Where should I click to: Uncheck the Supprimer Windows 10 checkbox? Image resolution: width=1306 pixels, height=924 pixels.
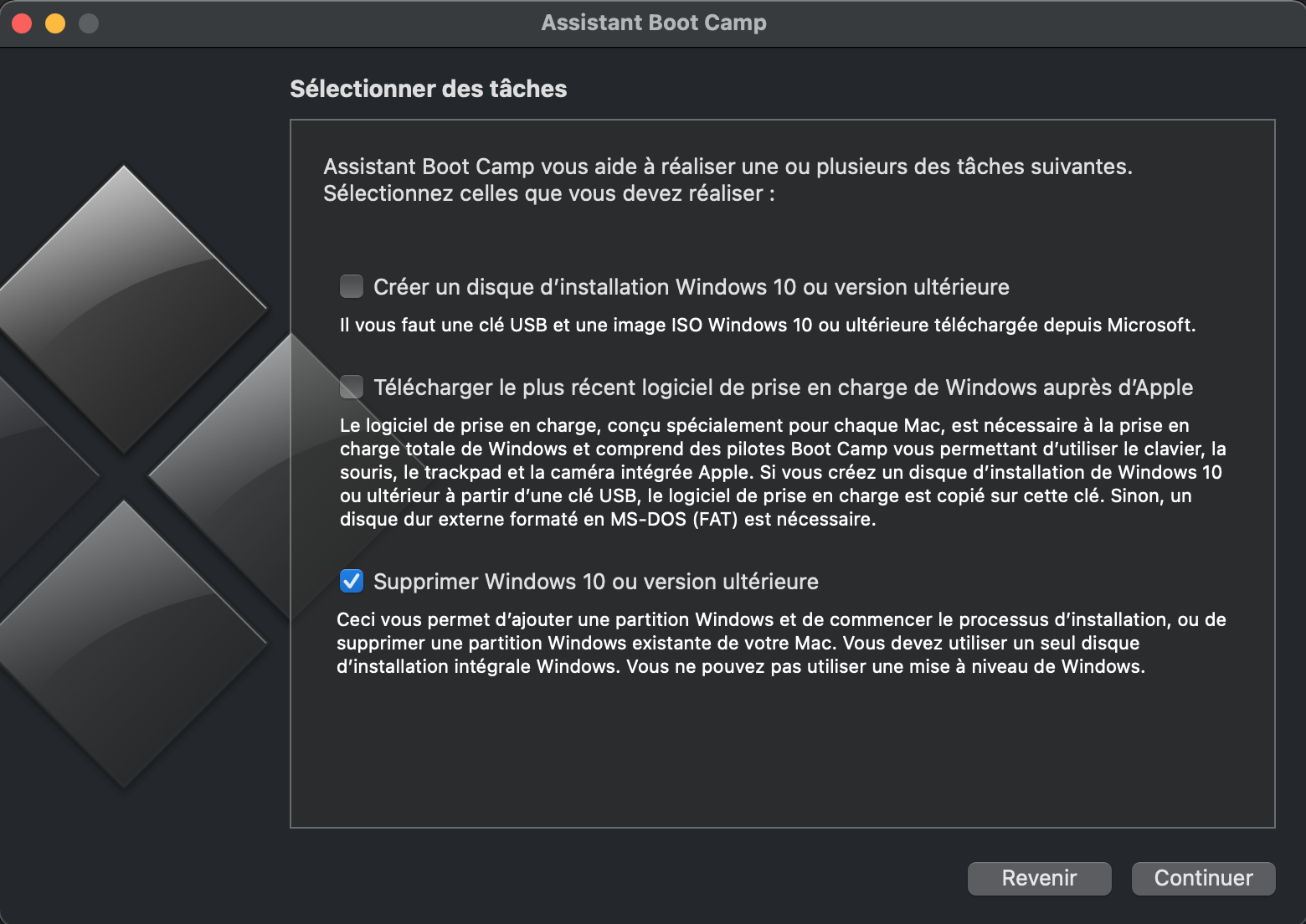coord(352,581)
